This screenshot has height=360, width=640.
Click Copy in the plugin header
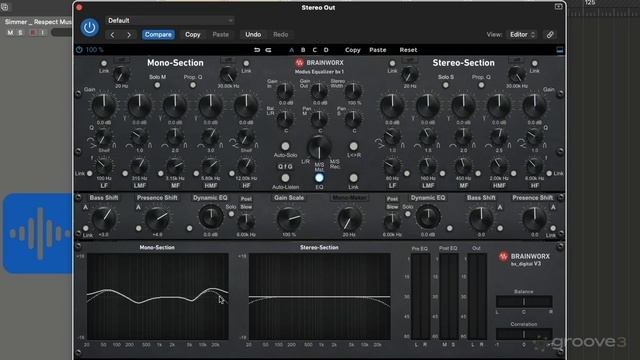(x=193, y=35)
